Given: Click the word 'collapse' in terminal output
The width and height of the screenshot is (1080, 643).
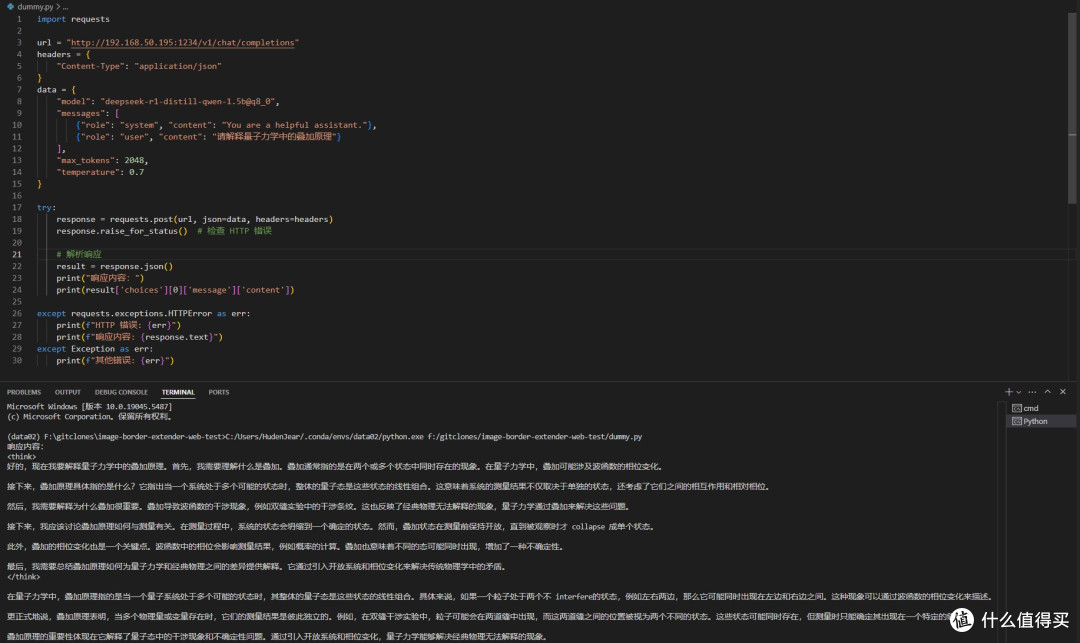Looking at the screenshot, I should 588,527.
